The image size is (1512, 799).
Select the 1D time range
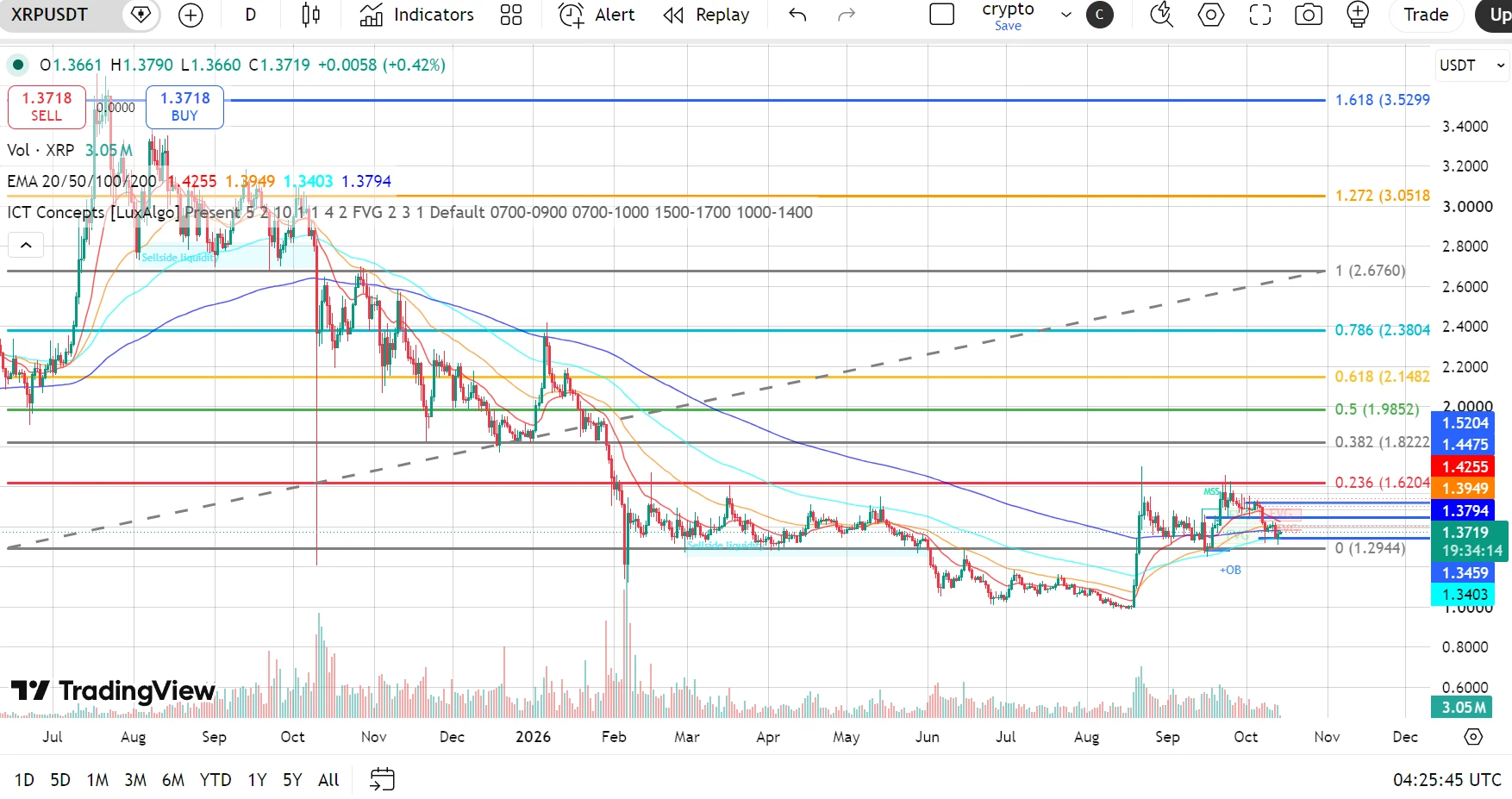(24, 780)
